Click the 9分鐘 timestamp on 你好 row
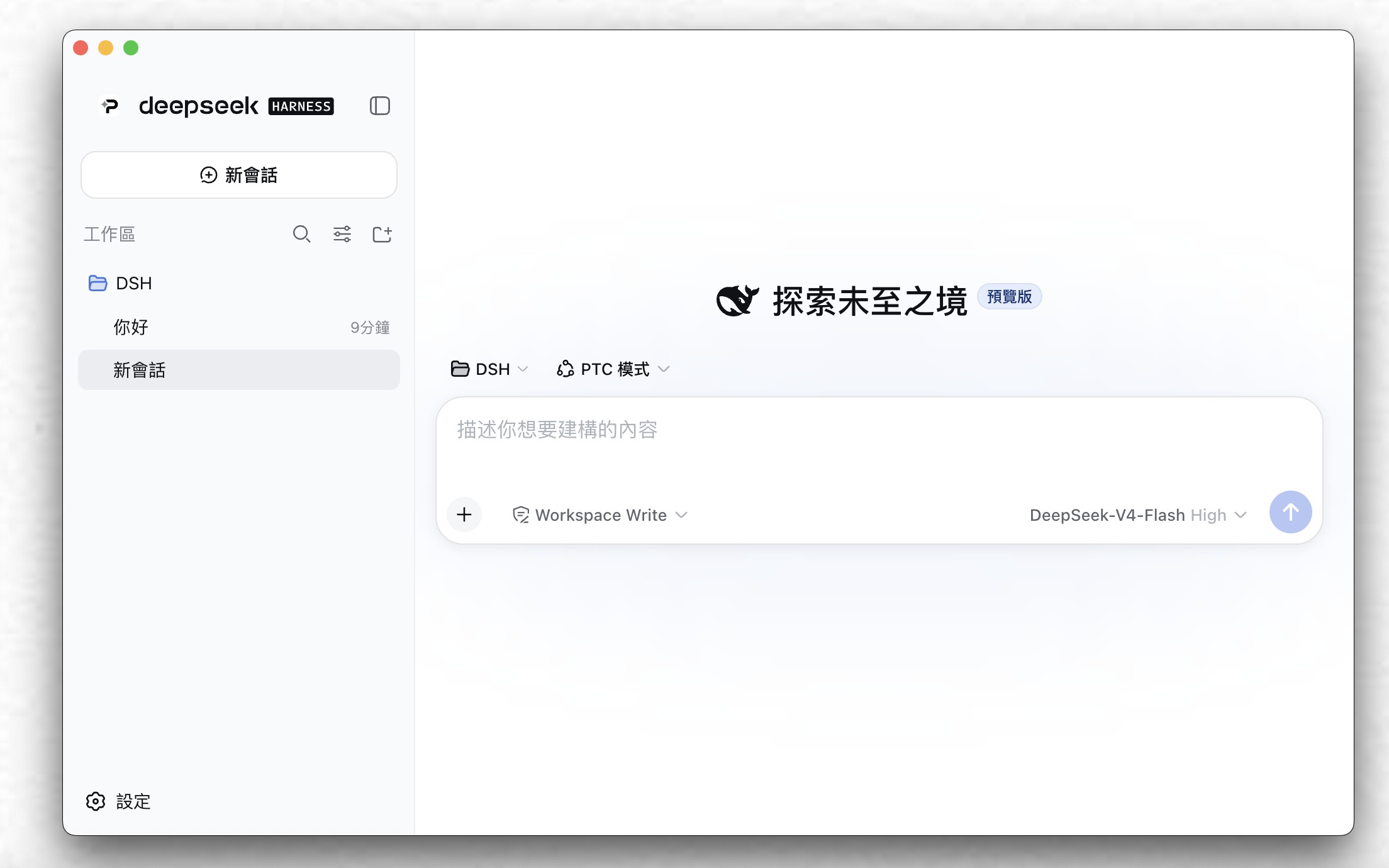The width and height of the screenshot is (1389, 868). (x=370, y=328)
